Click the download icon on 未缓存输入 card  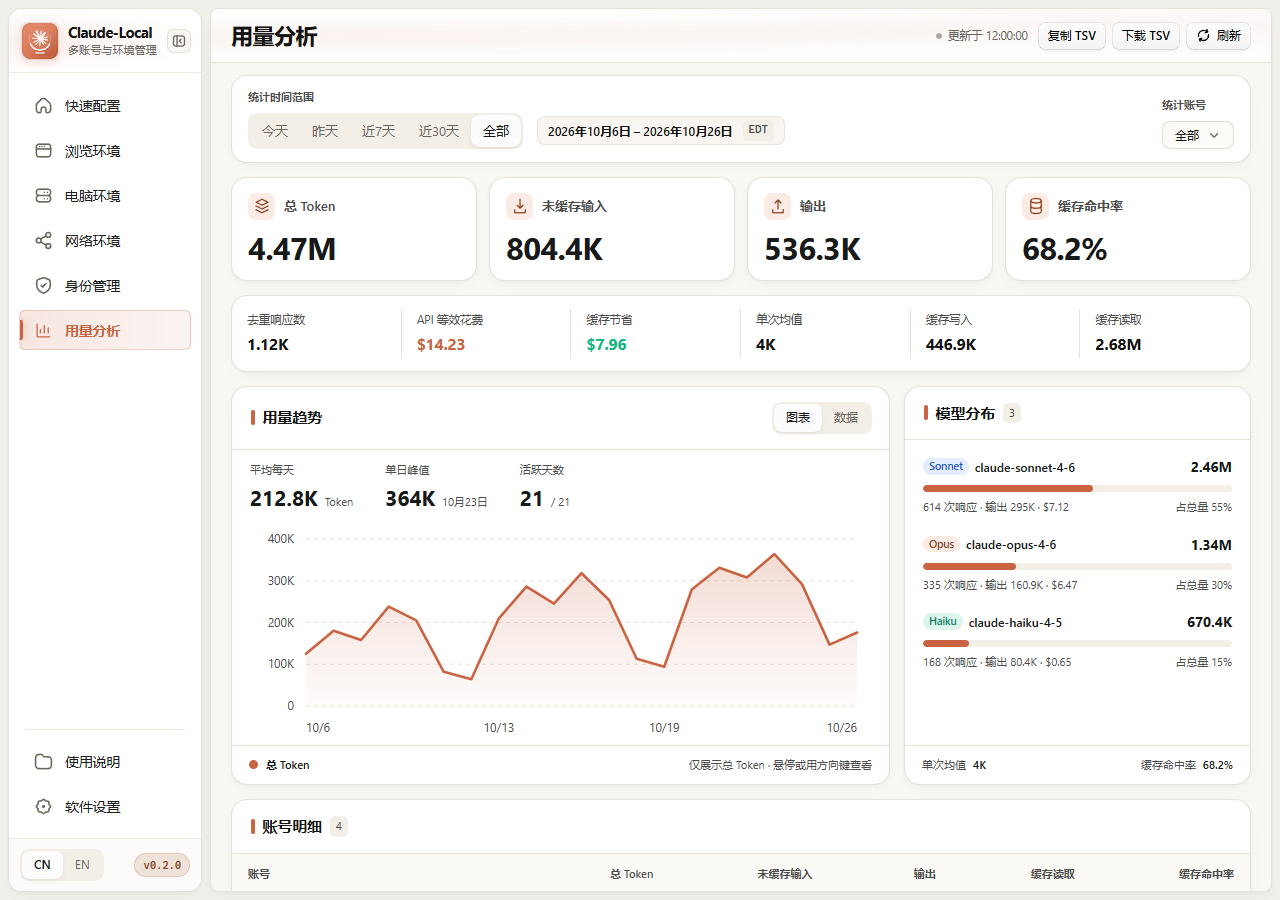pyautogui.click(x=520, y=206)
